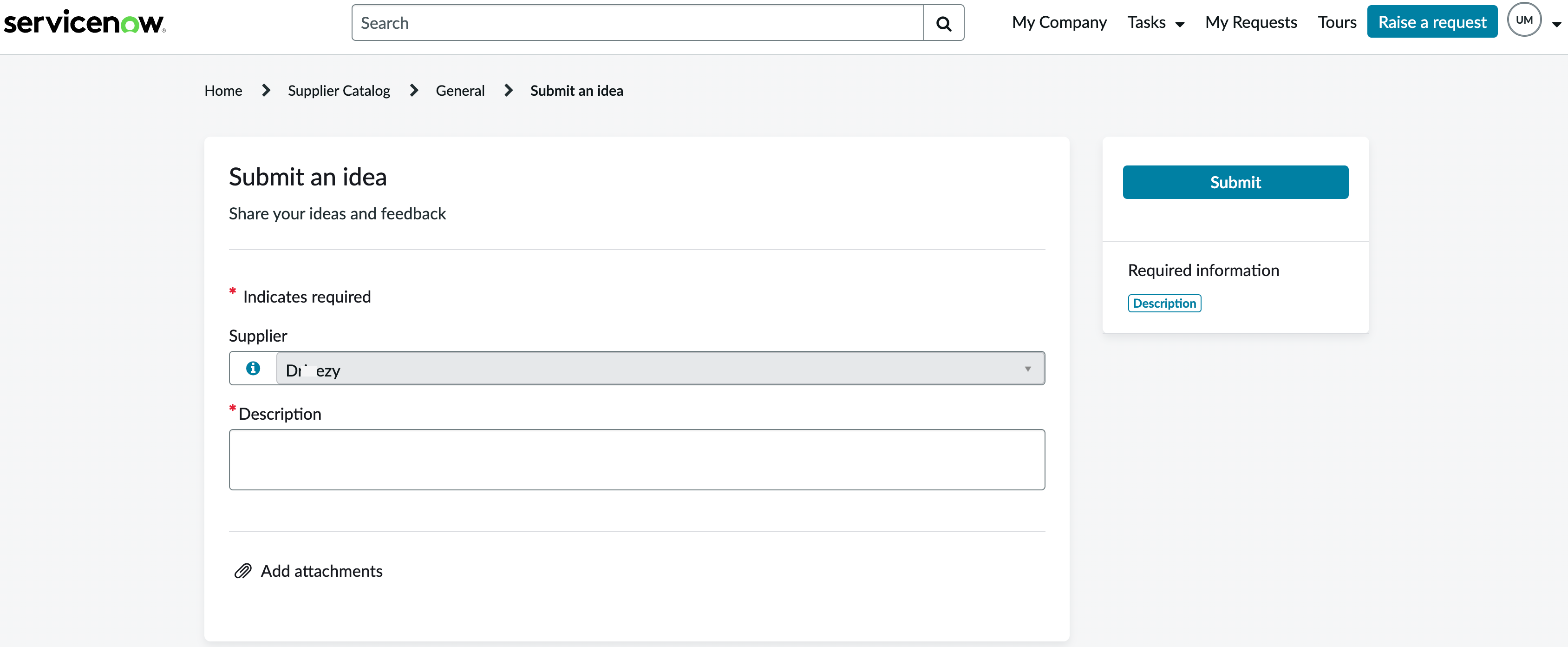Open the Supplier dropdown selector
The height and width of the screenshot is (647, 1568).
(660, 368)
